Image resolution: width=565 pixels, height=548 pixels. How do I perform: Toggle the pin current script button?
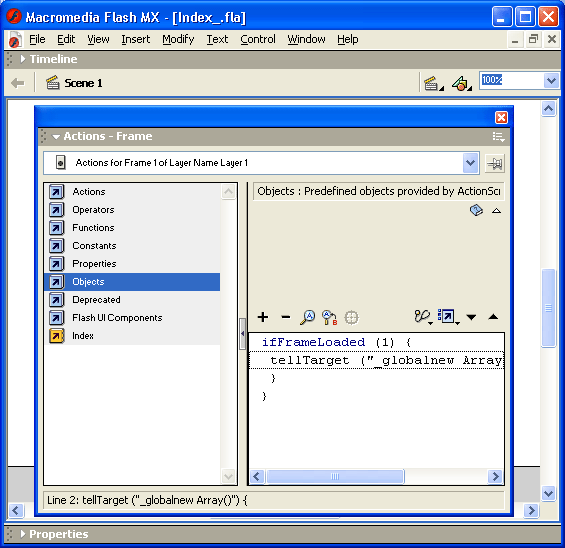pyautogui.click(x=495, y=164)
